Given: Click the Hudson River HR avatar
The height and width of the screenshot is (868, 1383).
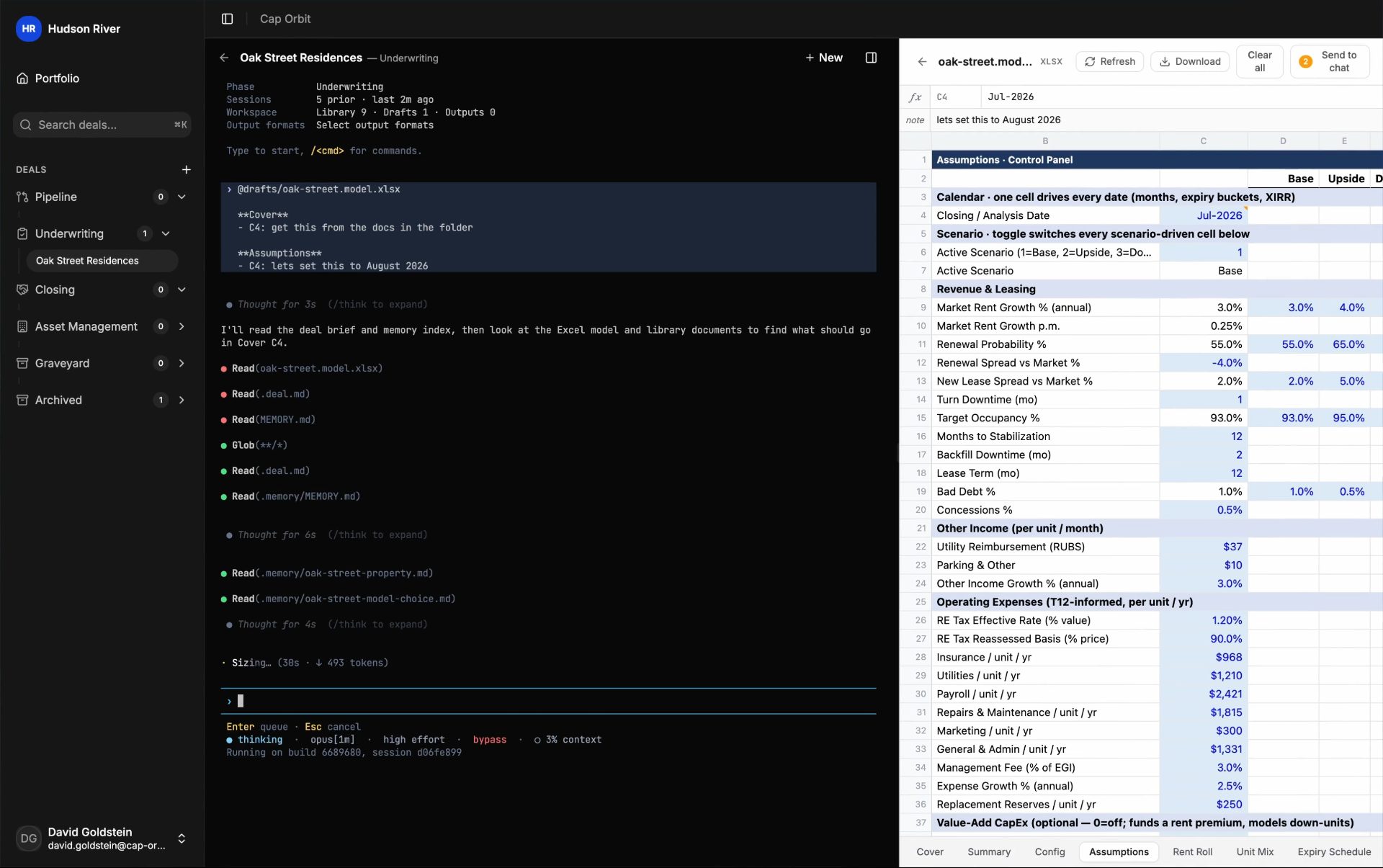Looking at the screenshot, I should [x=28, y=29].
